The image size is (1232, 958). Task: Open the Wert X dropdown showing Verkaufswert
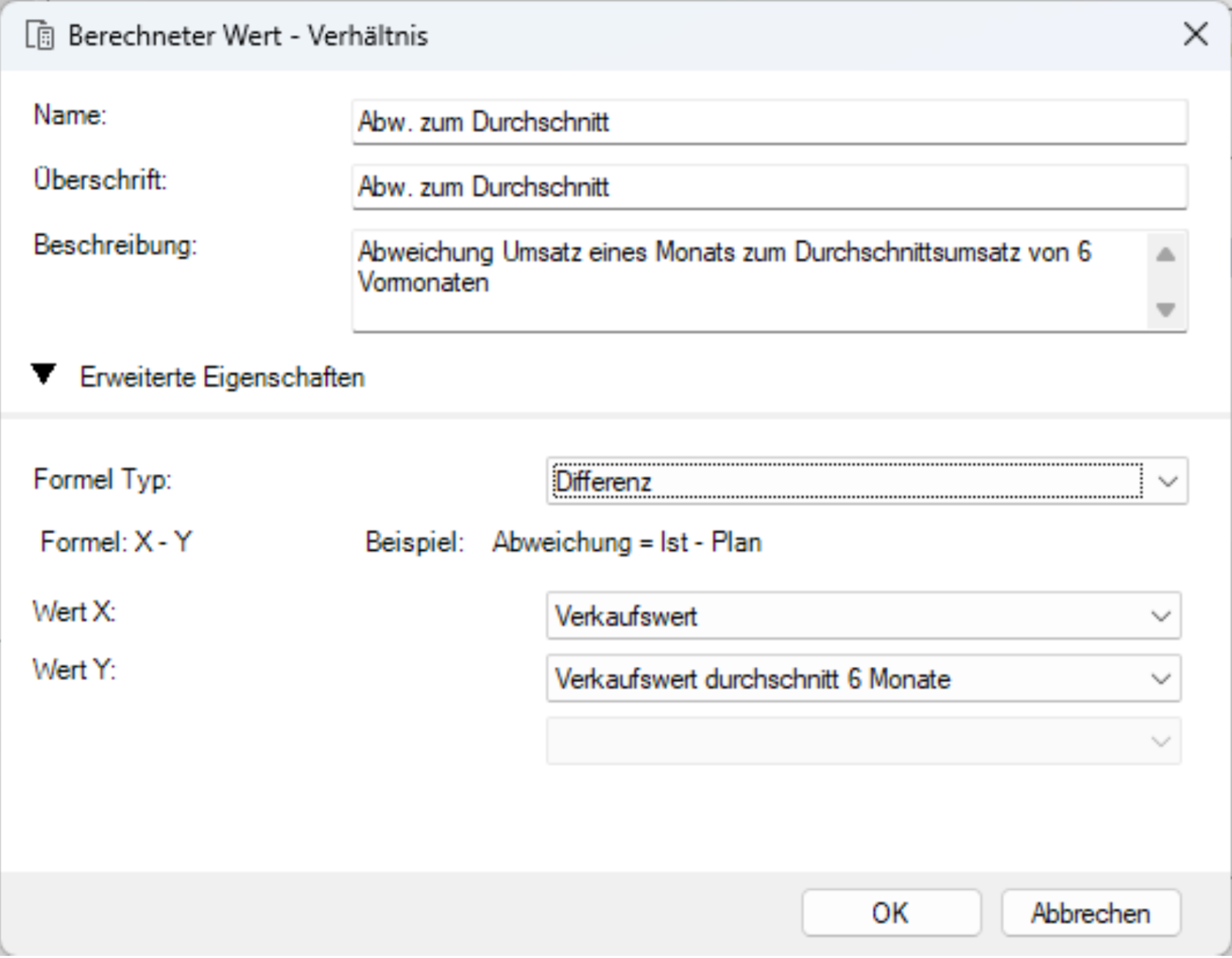[x=864, y=616]
